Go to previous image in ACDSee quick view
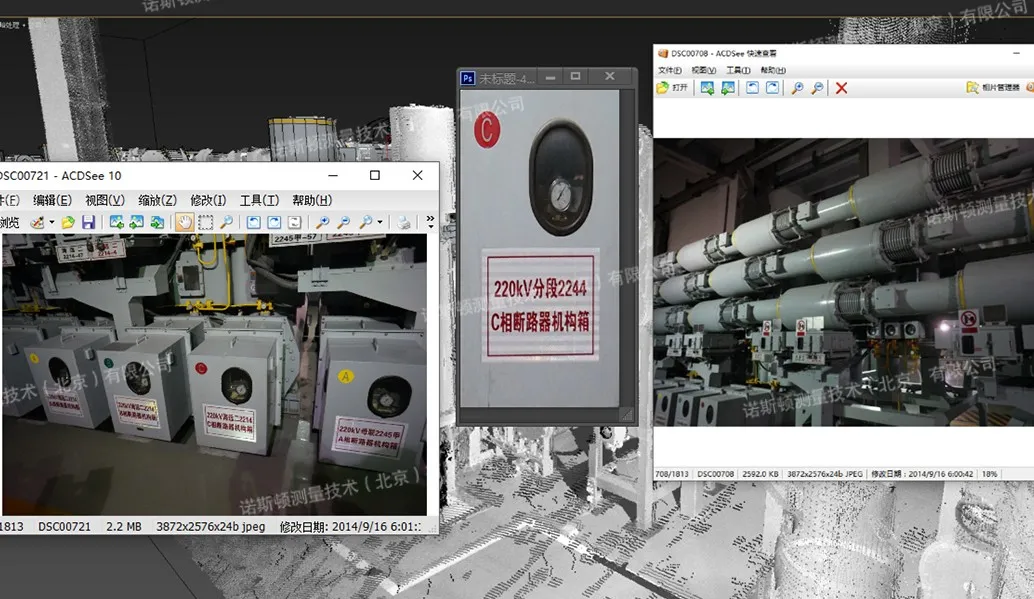1034x599 pixels. pyautogui.click(x=707, y=88)
